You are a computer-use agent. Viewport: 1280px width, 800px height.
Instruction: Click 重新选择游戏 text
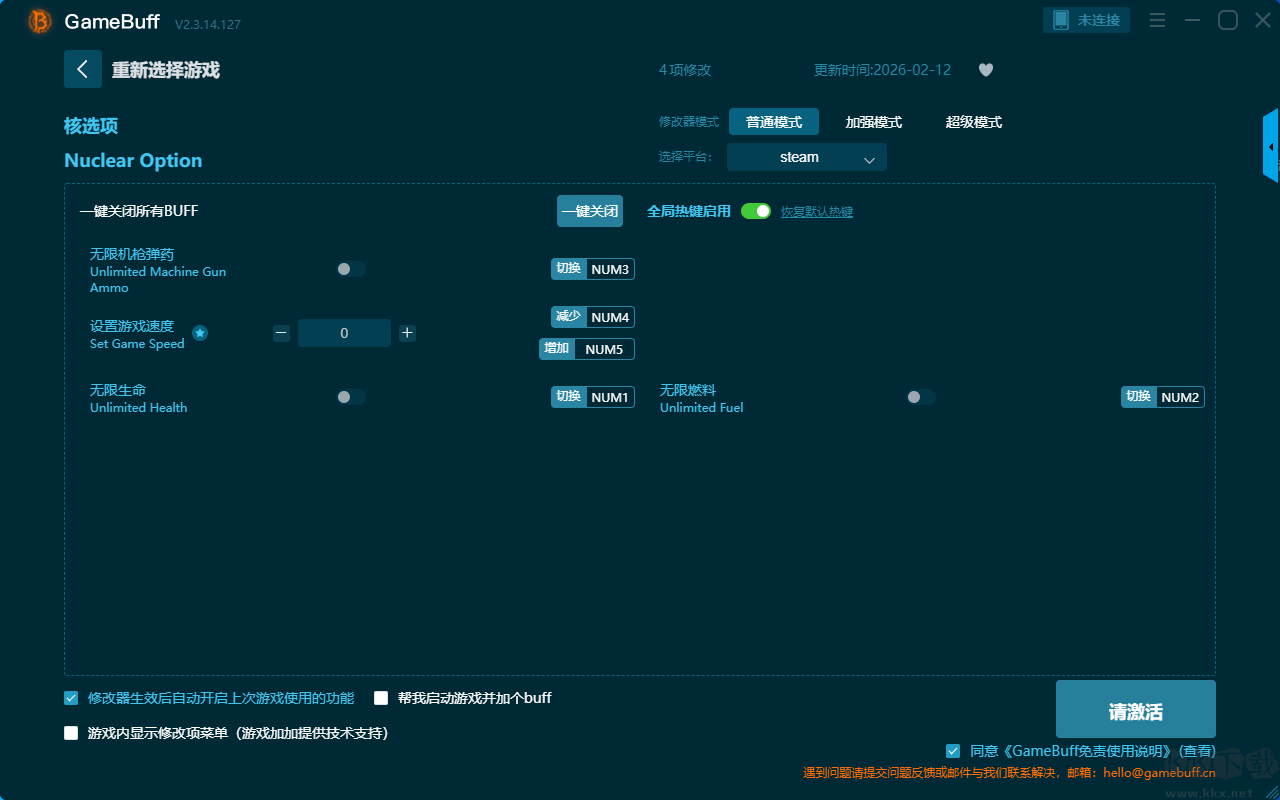166,70
